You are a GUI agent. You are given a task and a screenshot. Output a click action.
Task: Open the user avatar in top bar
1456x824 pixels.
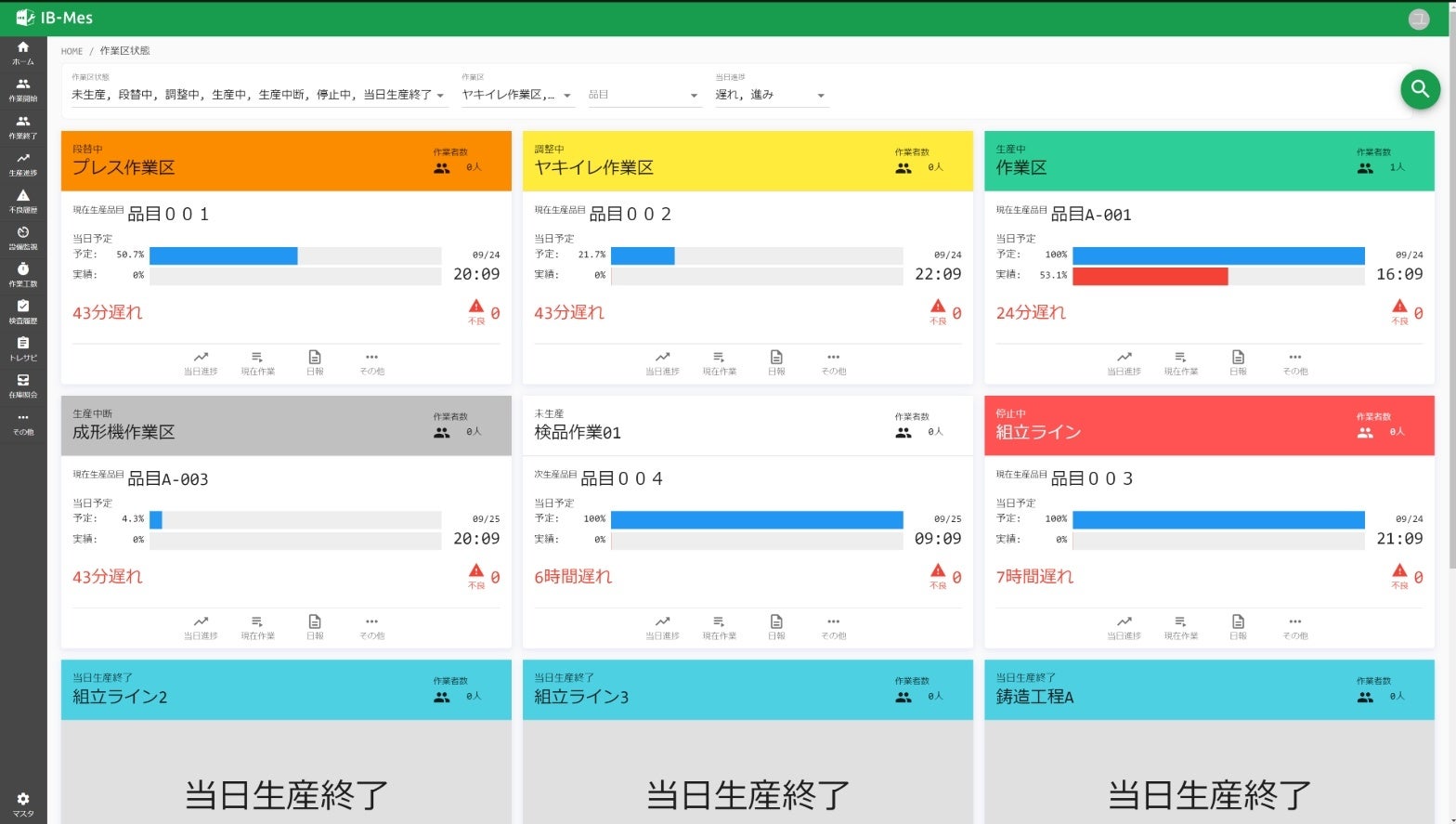(1418, 19)
